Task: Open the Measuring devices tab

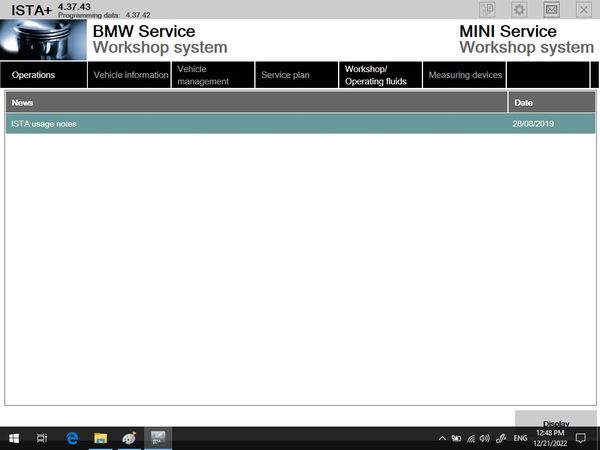Action: [465, 75]
